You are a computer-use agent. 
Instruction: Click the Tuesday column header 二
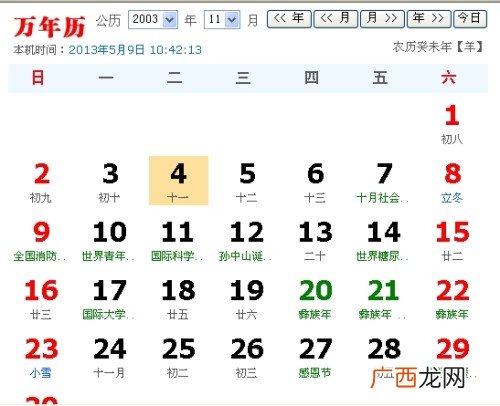click(x=174, y=78)
